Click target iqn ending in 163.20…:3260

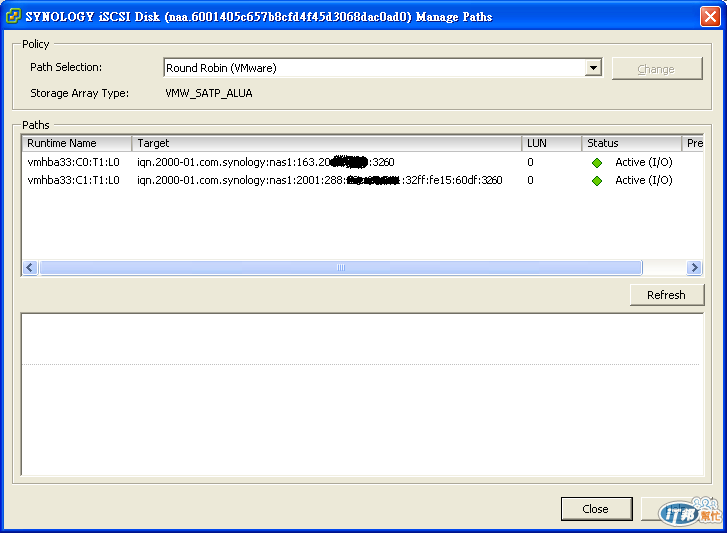tap(266, 162)
